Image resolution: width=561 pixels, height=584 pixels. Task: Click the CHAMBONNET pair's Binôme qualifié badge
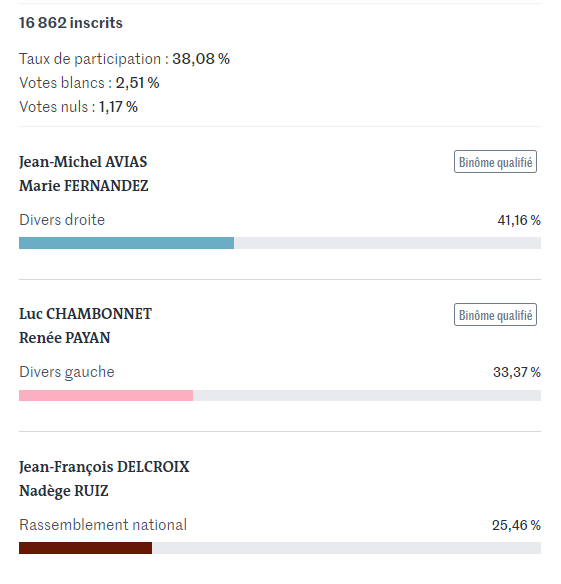coord(495,315)
